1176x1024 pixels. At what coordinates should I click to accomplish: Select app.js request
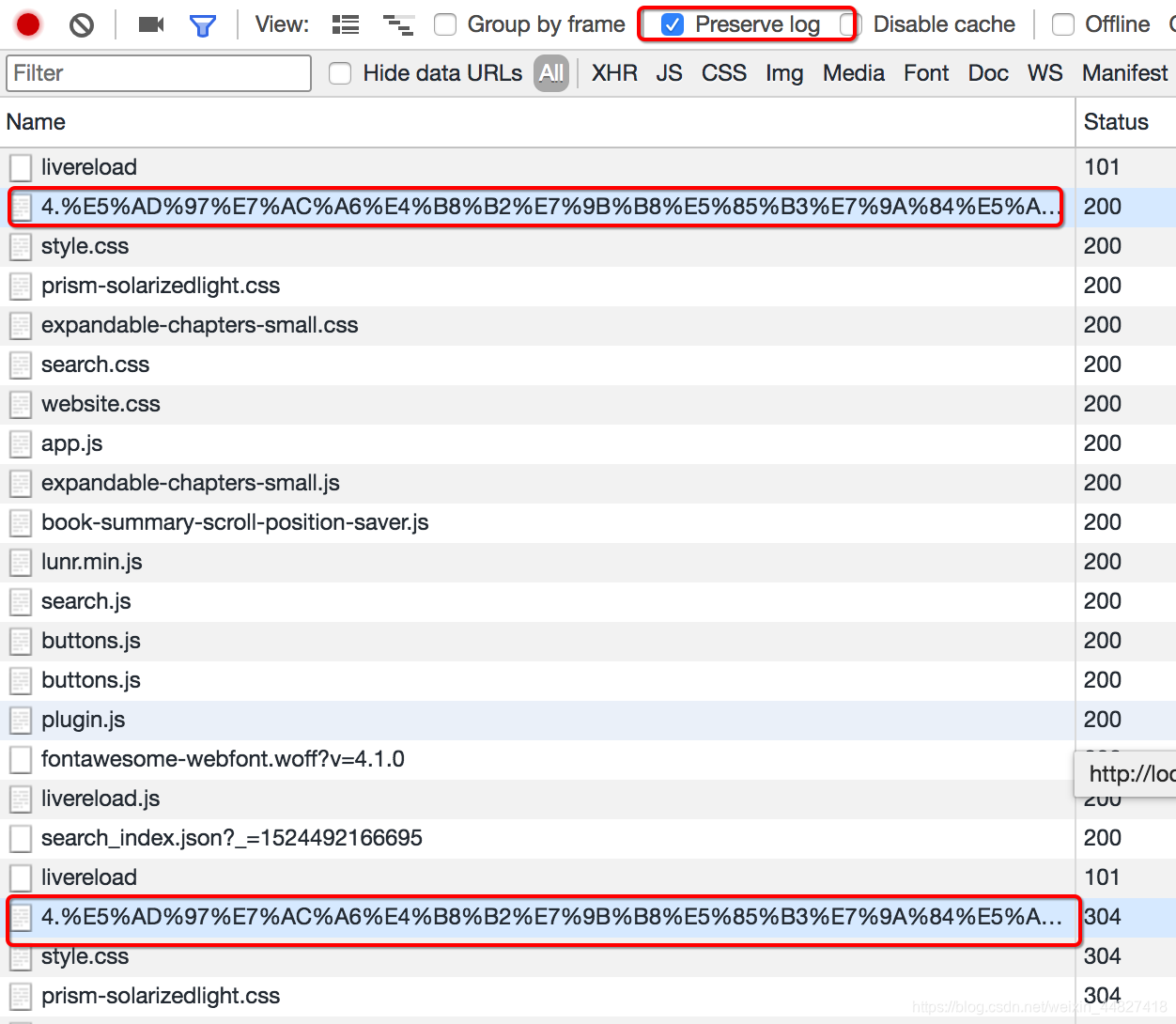[588, 443]
